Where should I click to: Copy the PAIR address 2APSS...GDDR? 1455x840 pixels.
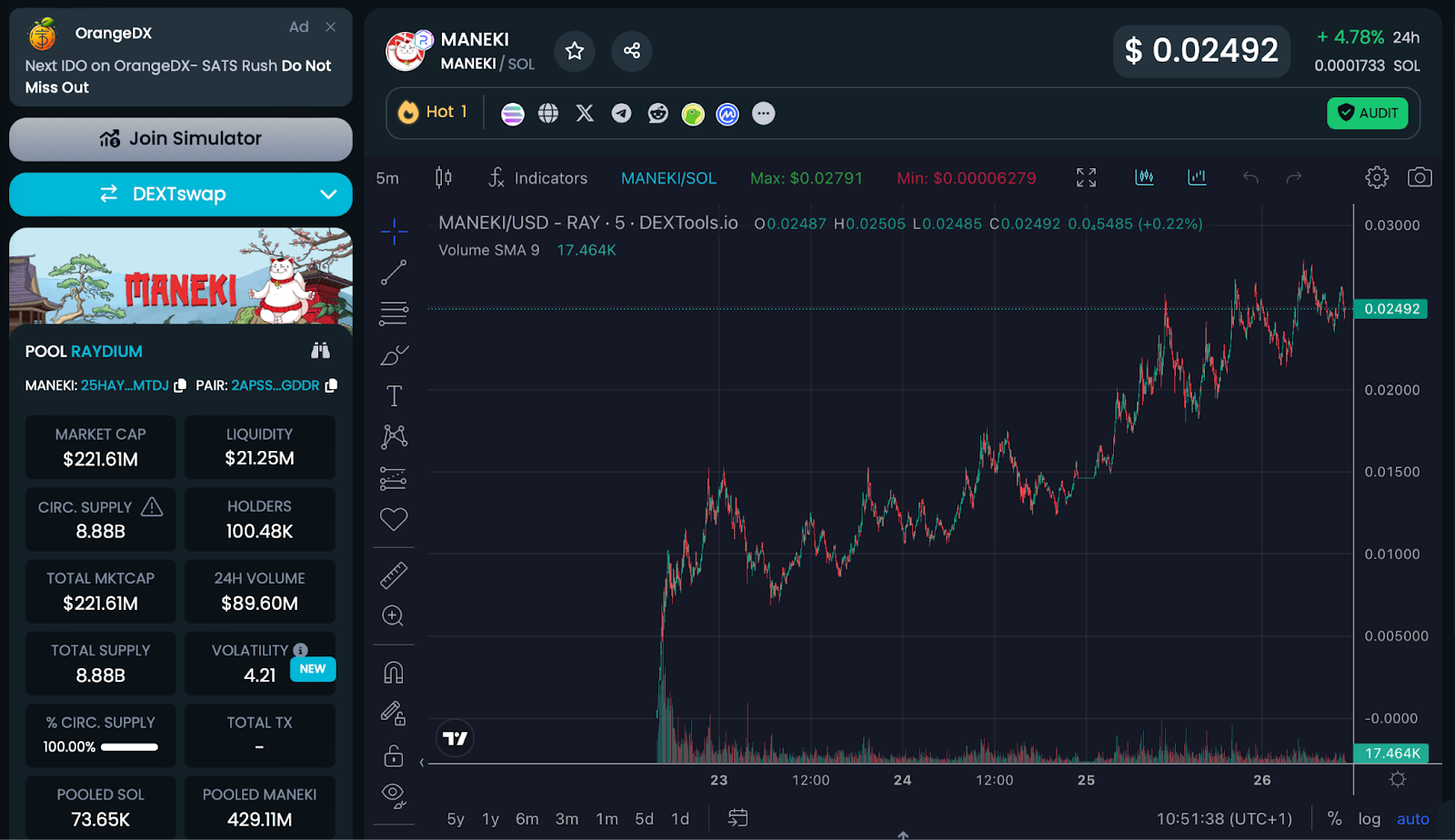pos(331,385)
